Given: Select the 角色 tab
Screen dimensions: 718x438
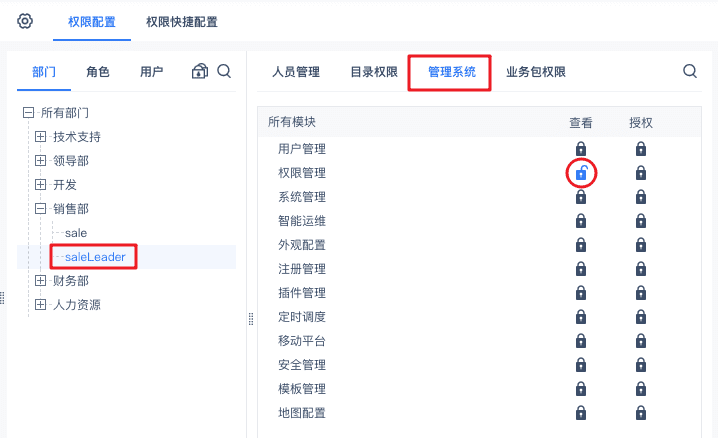Looking at the screenshot, I should pos(98,72).
